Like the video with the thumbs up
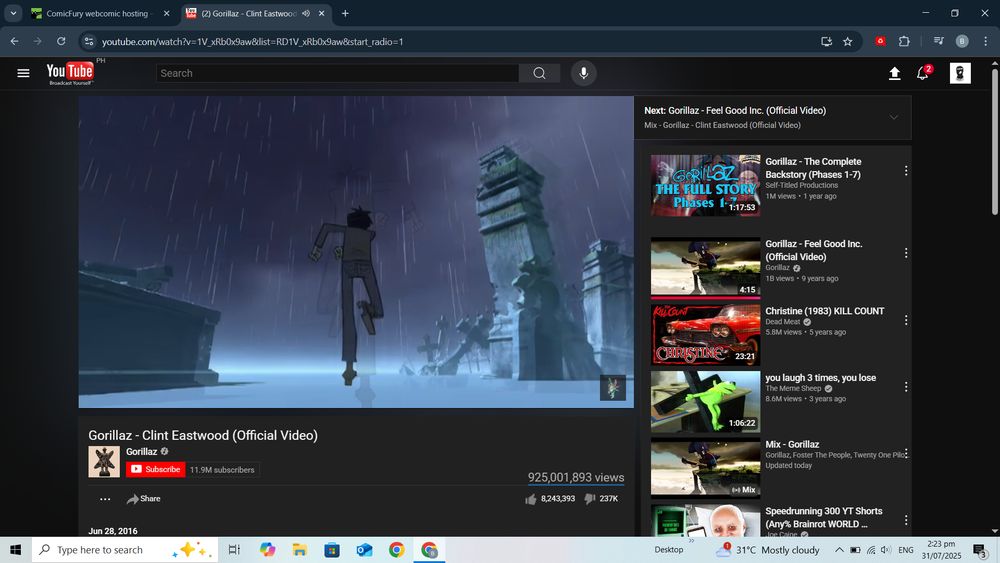Screen dimensions: 1000x563 tap(531, 499)
